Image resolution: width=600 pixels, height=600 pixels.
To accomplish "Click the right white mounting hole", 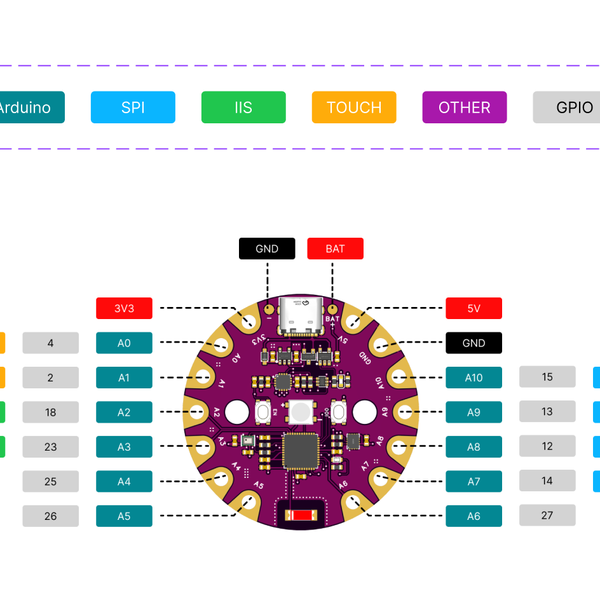I will pos(364,412).
